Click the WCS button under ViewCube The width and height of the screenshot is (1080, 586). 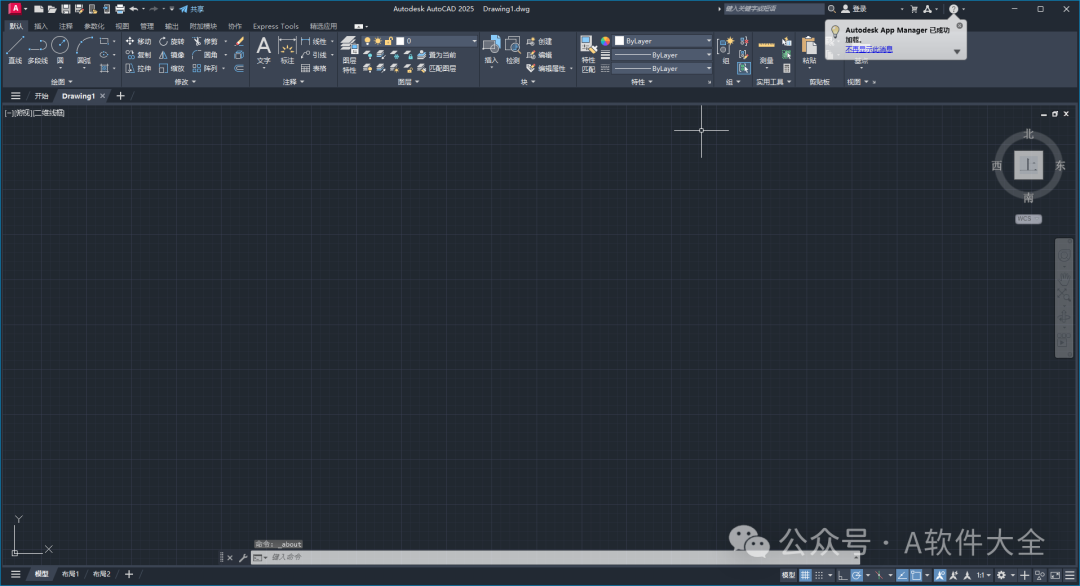[x=1028, y=219]
